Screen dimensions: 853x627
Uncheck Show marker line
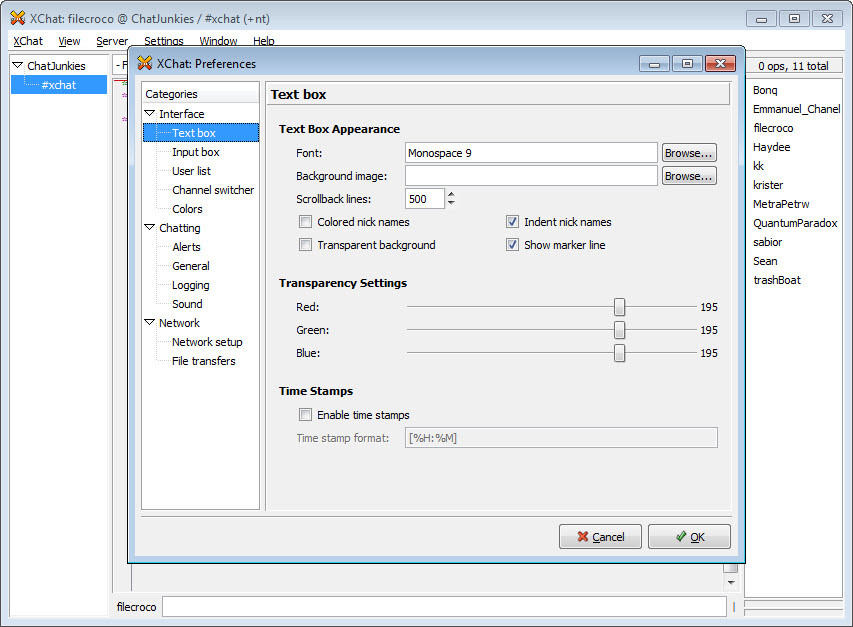[x=512, y=245]
